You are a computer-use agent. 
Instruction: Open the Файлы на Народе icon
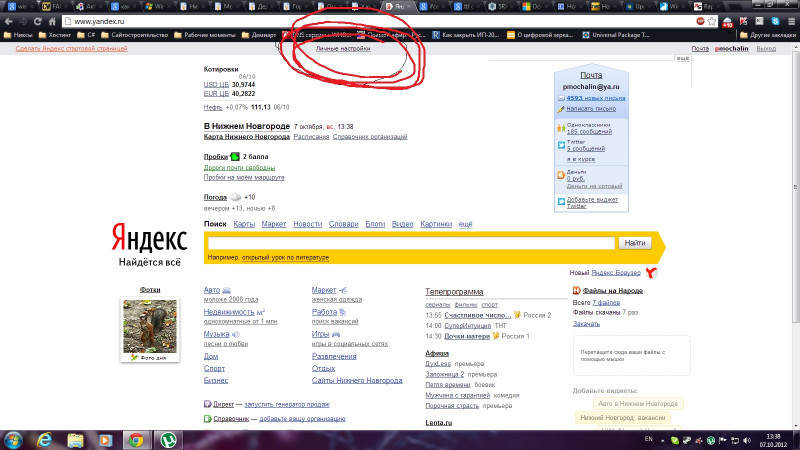pos(577,290)
